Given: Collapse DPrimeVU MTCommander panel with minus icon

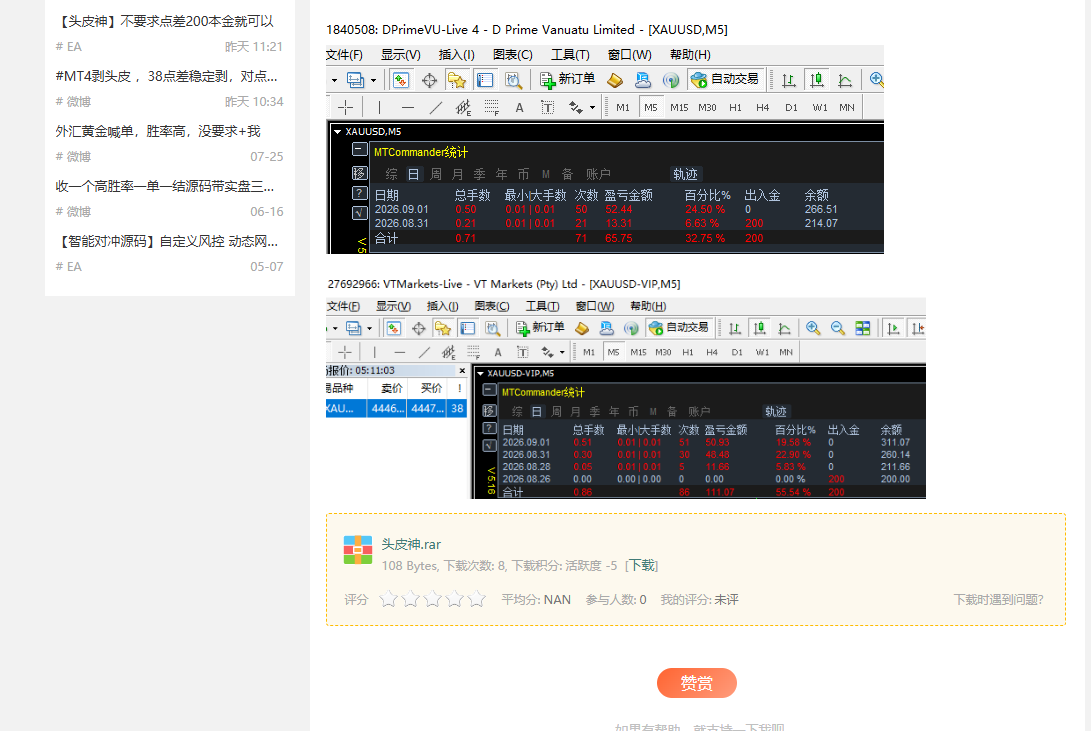Looking at the screenshot, I should (360, 150).
